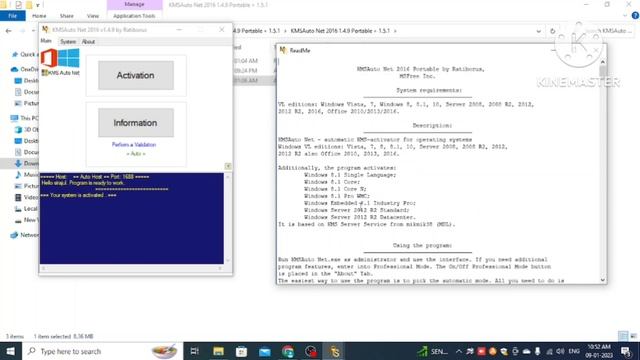Click the Type here to search box
This screenshot has width=640, height=360.
click(x=102, y=351)
